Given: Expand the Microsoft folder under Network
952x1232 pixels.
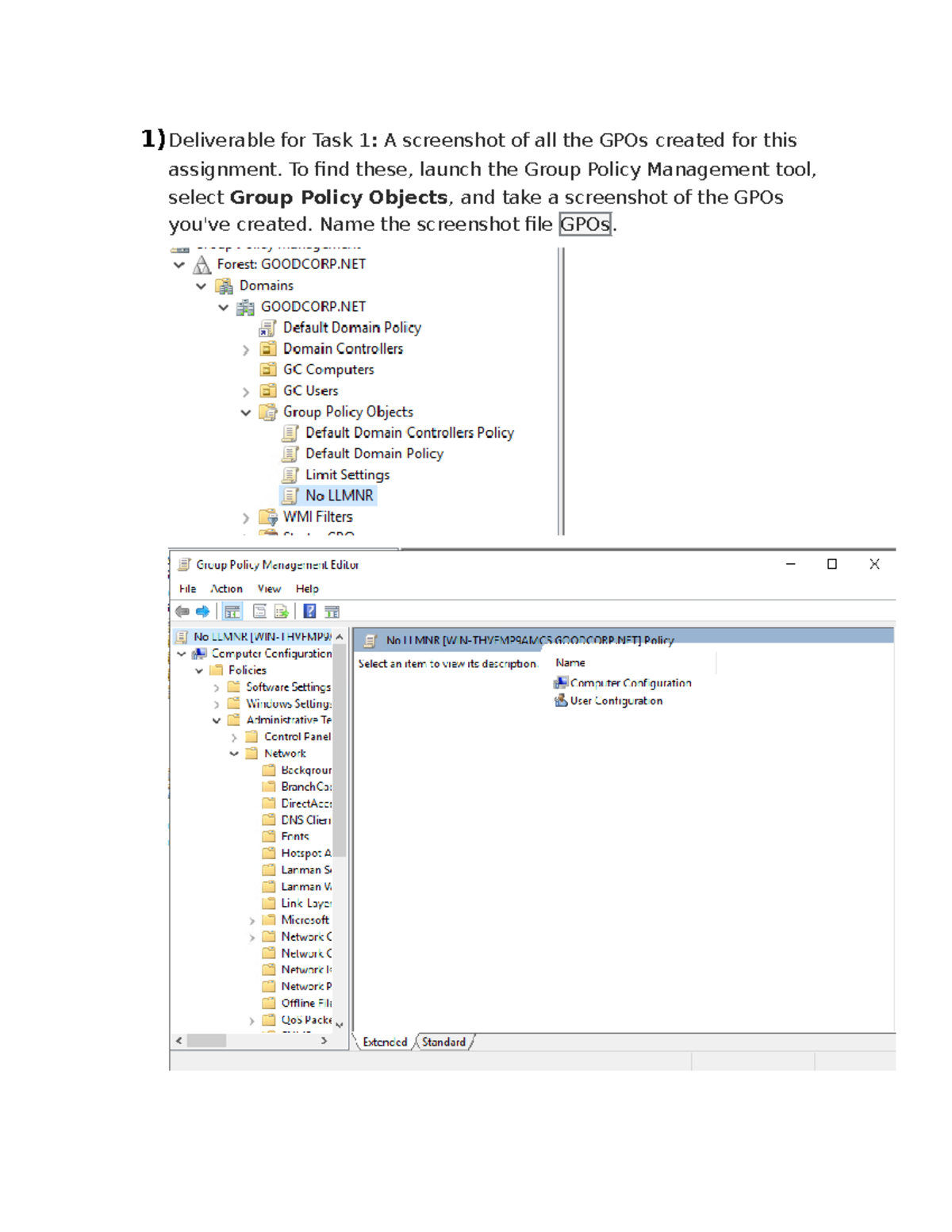Looking at the screenshot, I should [x=252, y=919].
